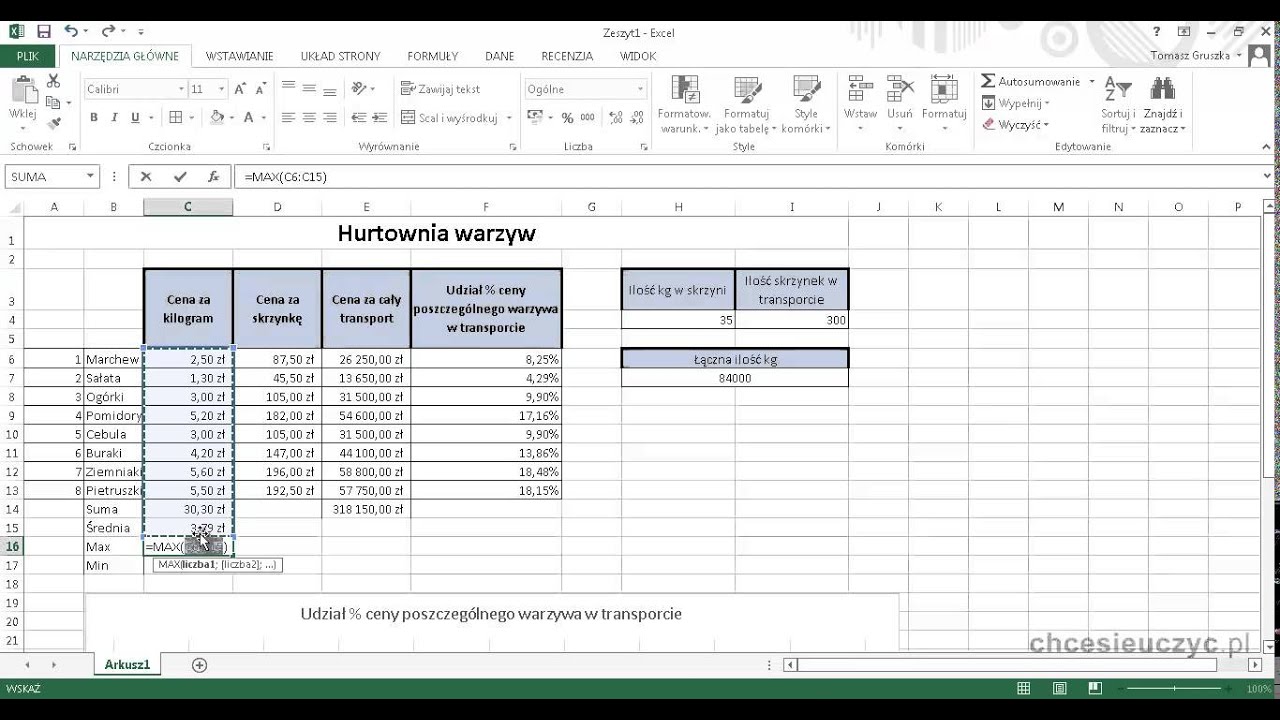This screenshot has width=1280, height=720.
Task: Click the percent style icon
Action: 567,118
